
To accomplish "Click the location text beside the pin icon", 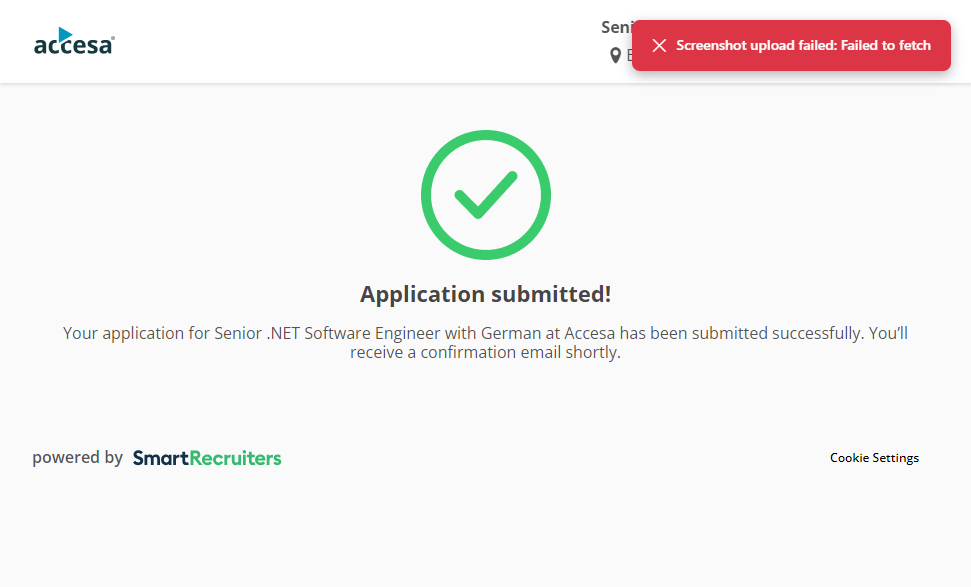I will (x=629, y=56).
